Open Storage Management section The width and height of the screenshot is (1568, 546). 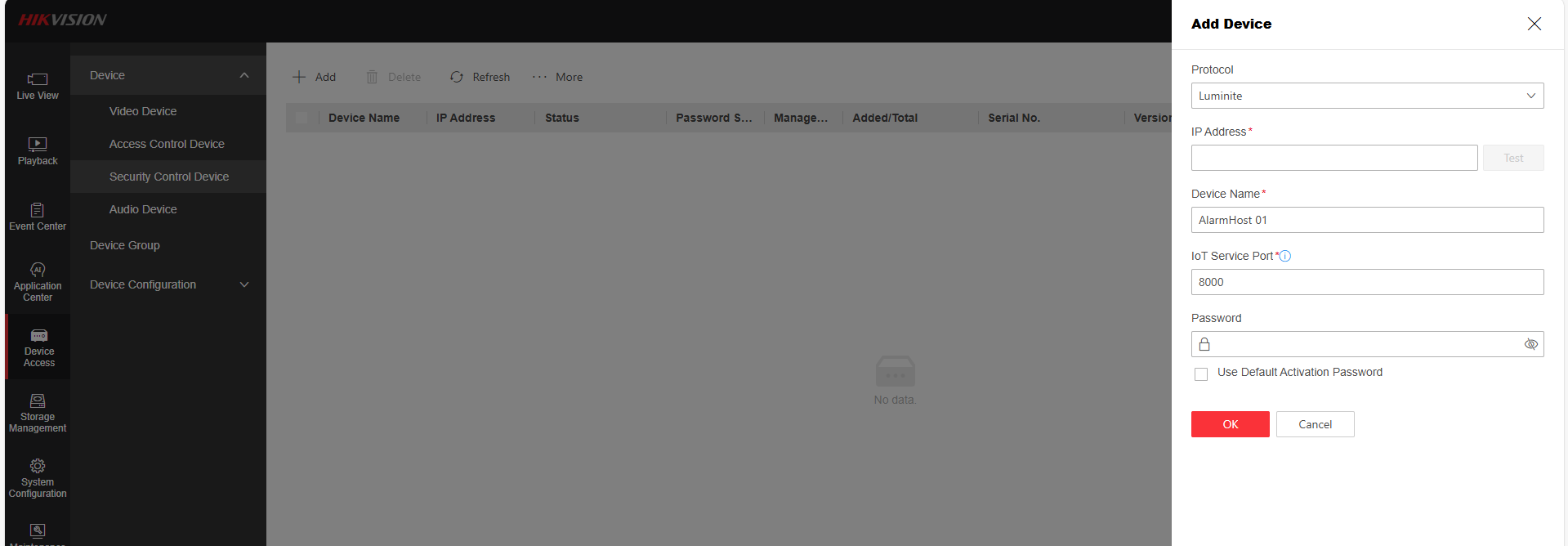(38, 413)
